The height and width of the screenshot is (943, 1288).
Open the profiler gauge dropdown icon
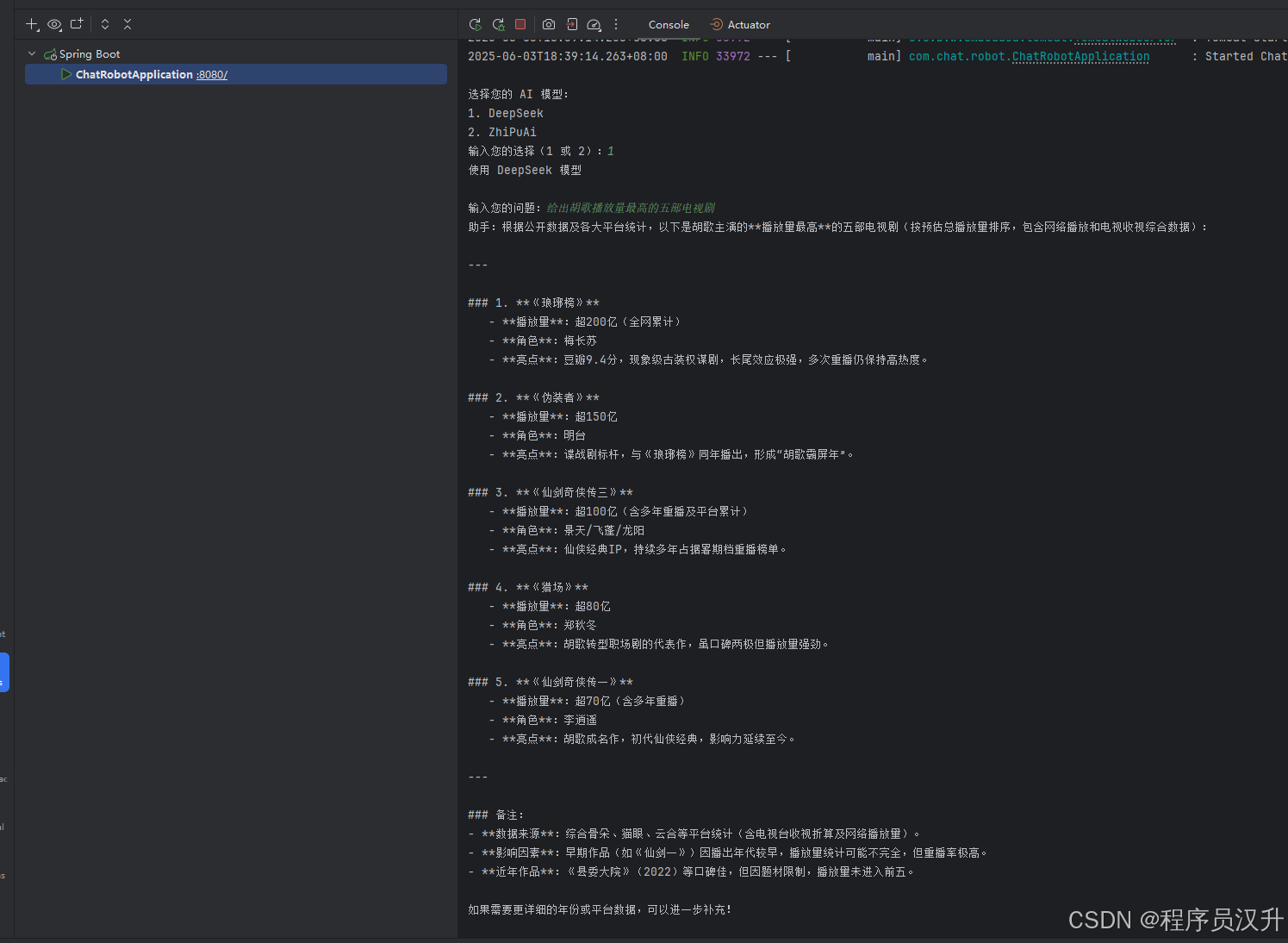tap(594, 24)
